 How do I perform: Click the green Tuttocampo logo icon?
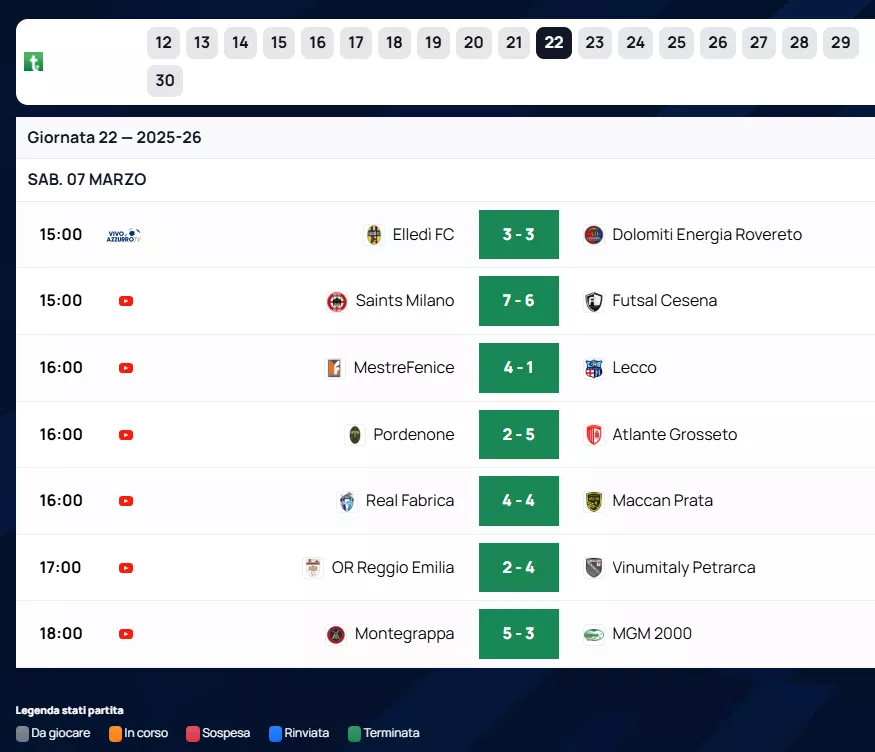pyautogui.click(x=34, y=62)
